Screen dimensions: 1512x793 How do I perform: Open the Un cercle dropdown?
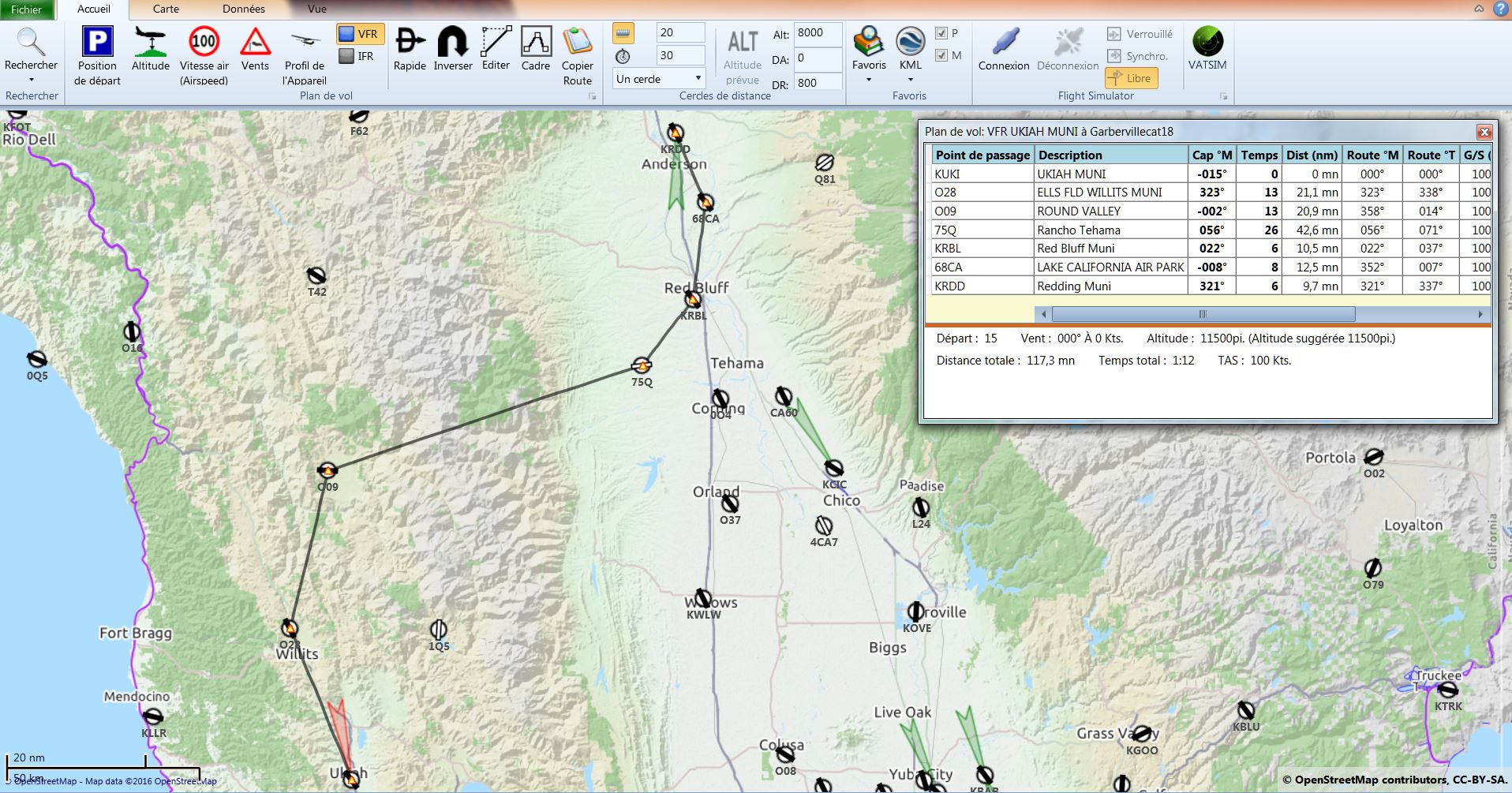coord(658,79)
